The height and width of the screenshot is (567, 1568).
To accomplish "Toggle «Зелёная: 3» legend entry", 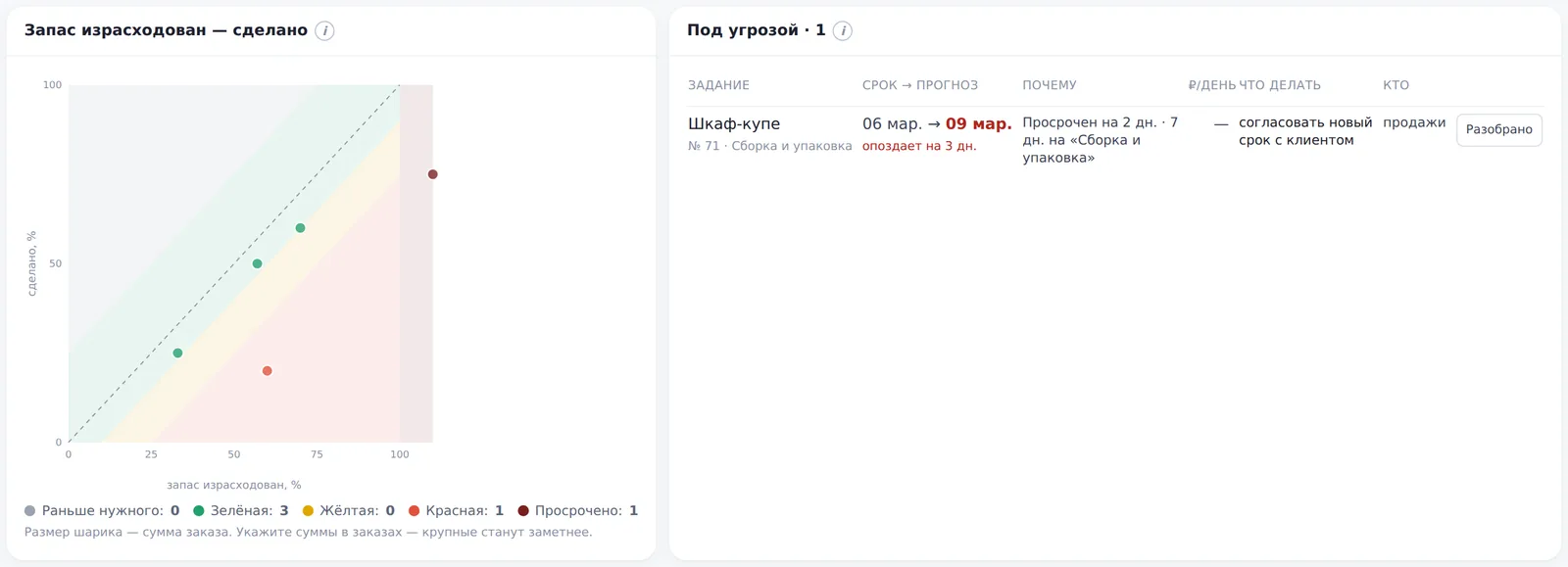I will click(x=241, y=510).
